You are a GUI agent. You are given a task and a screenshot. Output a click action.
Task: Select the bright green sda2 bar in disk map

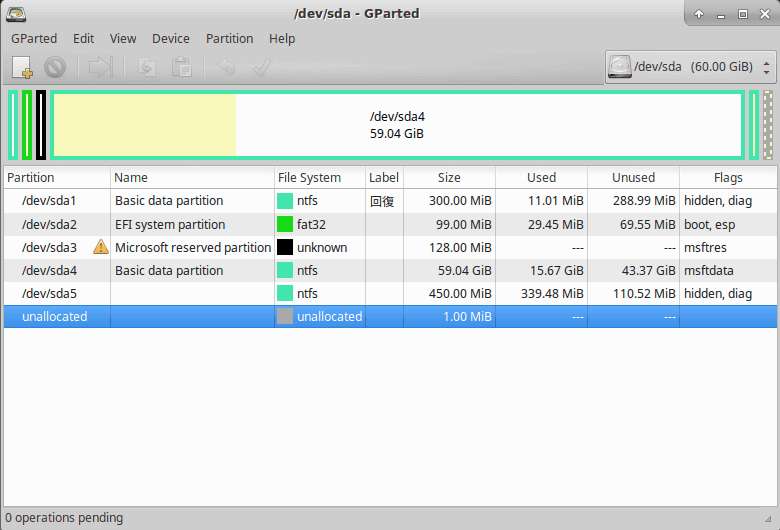27,125
